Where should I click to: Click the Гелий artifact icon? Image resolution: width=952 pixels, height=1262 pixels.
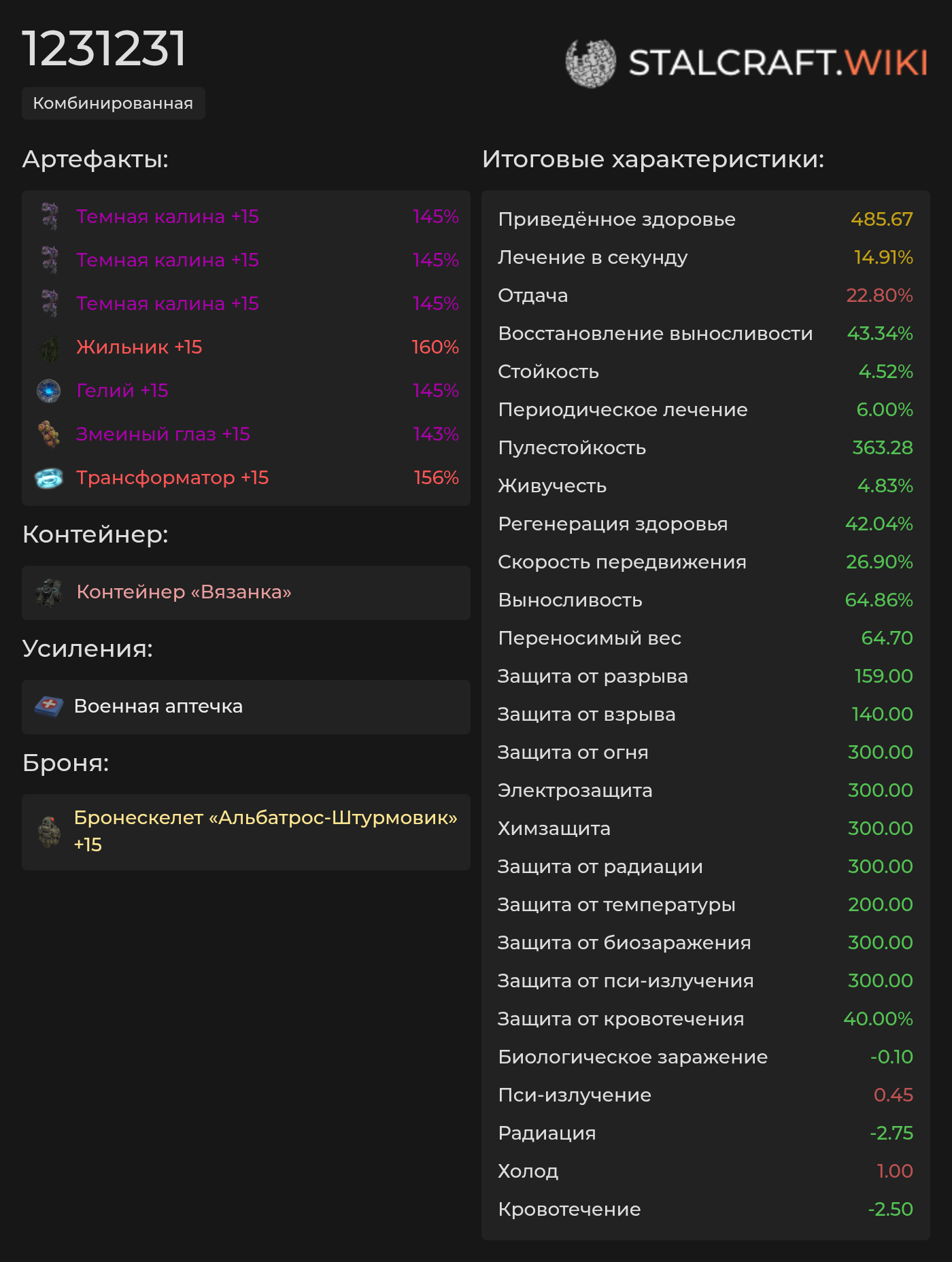[x=49, y=391]
